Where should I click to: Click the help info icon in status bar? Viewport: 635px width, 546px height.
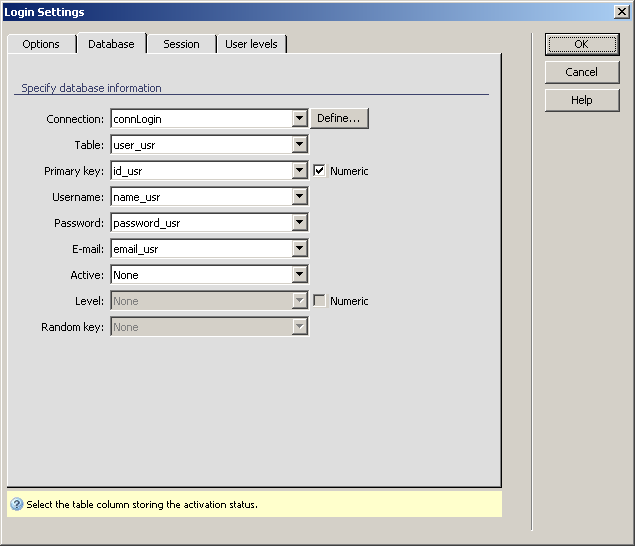(17, 505)
